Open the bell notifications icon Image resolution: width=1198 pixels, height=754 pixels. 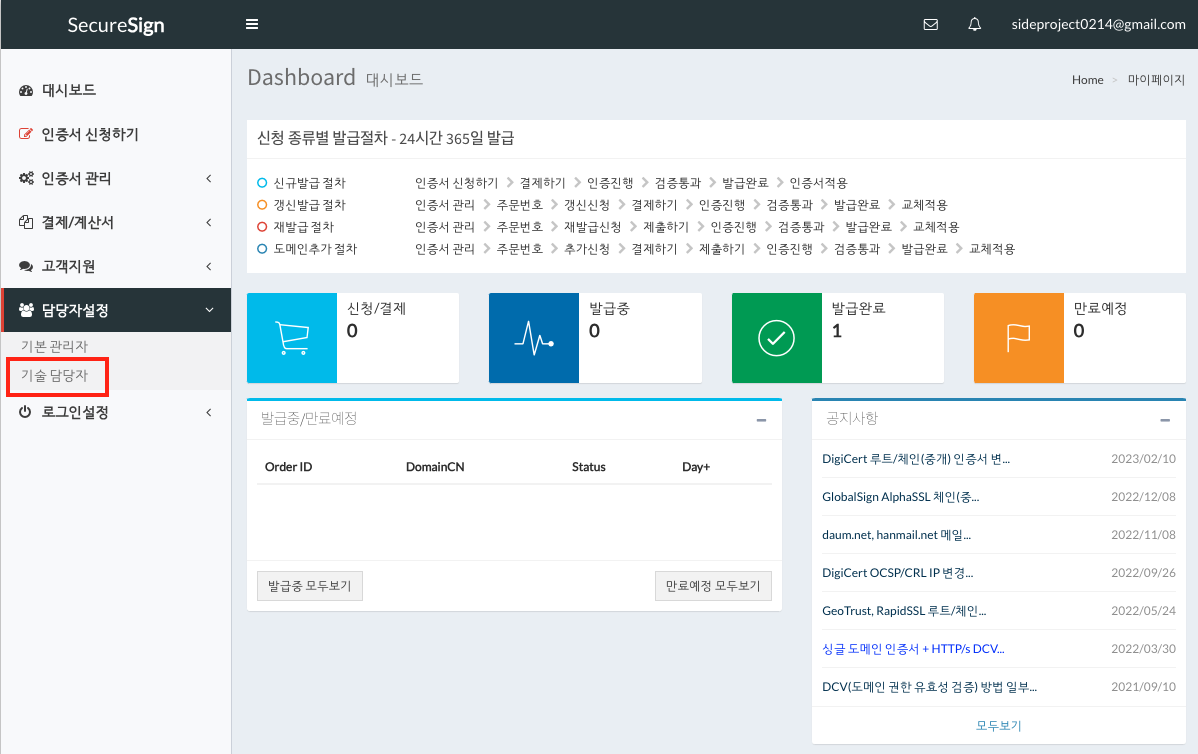(974, 24)
